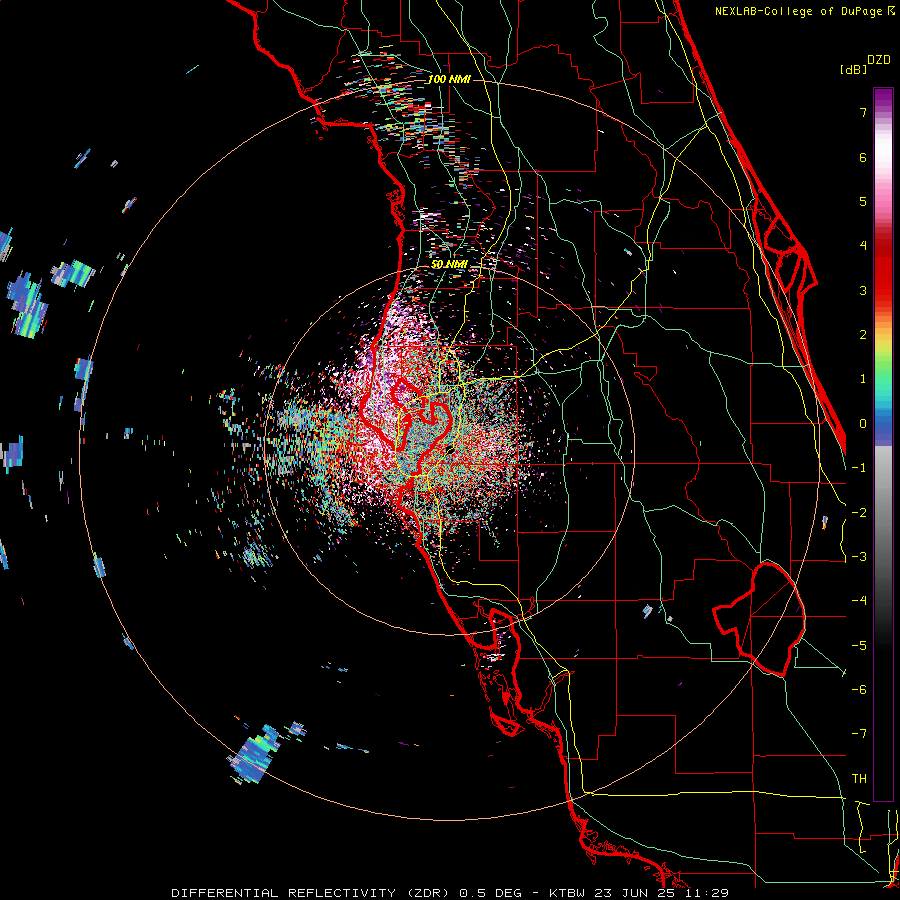900x900 pixels.
Task: Pick the yellow band of the color scale
Action: click(883, 344)
